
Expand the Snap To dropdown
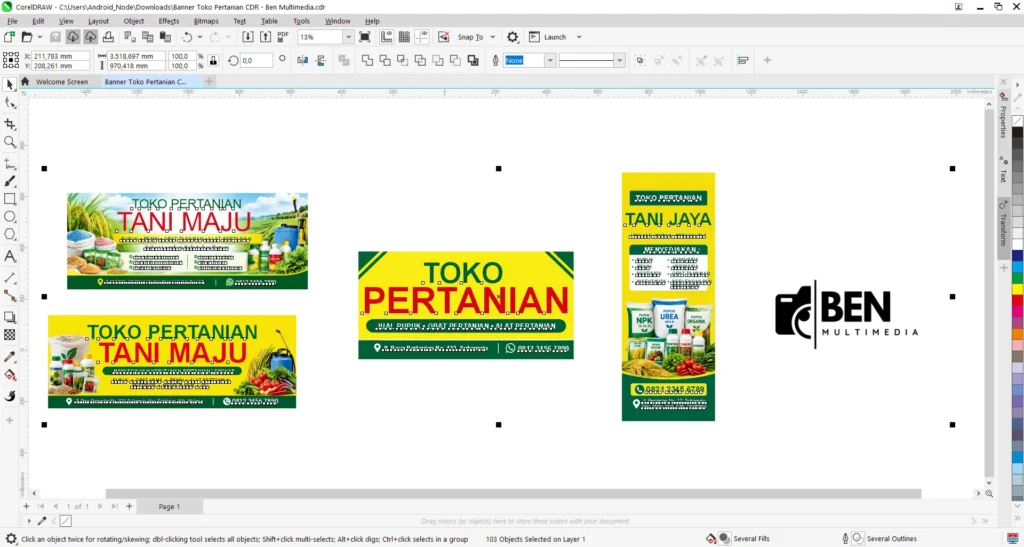coord(492,37)
